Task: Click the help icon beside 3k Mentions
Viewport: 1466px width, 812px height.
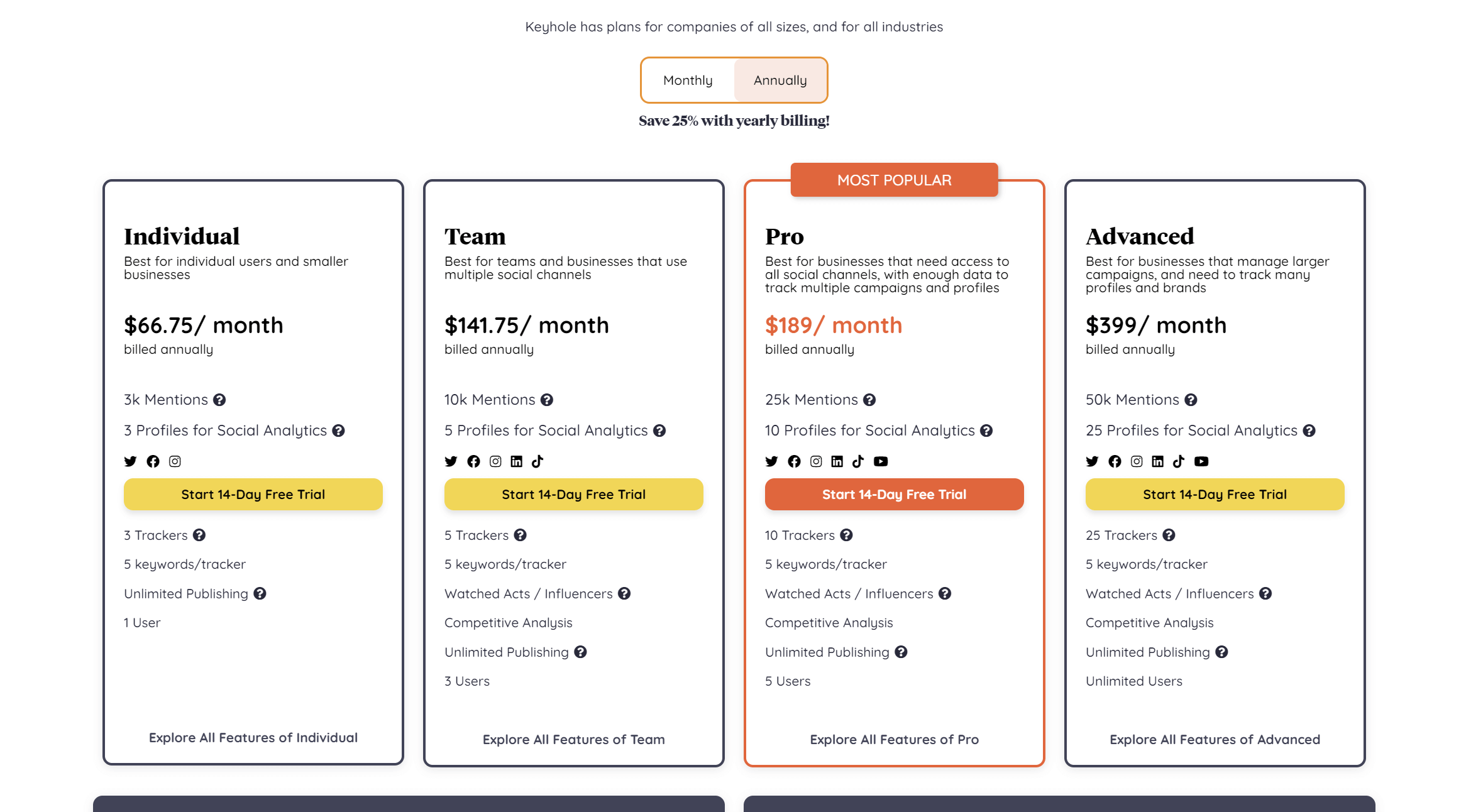Action: coord(219,400)
